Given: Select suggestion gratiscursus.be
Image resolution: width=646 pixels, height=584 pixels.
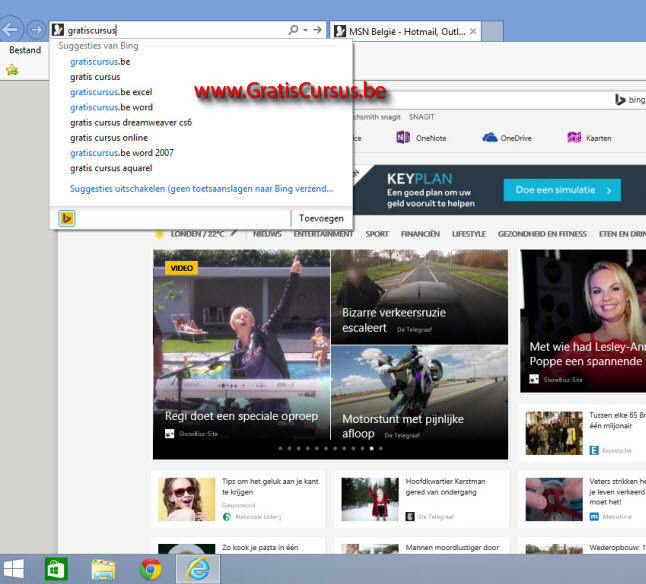Looking at the screenshot, I should pos(100,62).
